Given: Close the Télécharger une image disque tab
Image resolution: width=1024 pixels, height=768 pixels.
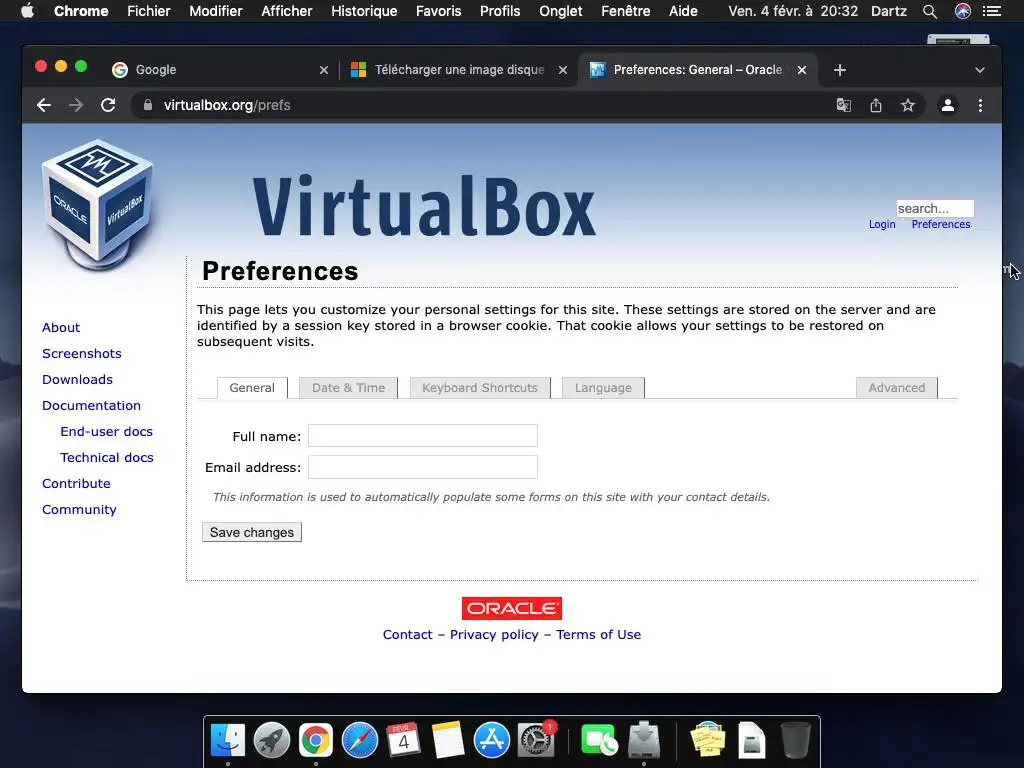Looking at the screenshot, I should (563, 70).
